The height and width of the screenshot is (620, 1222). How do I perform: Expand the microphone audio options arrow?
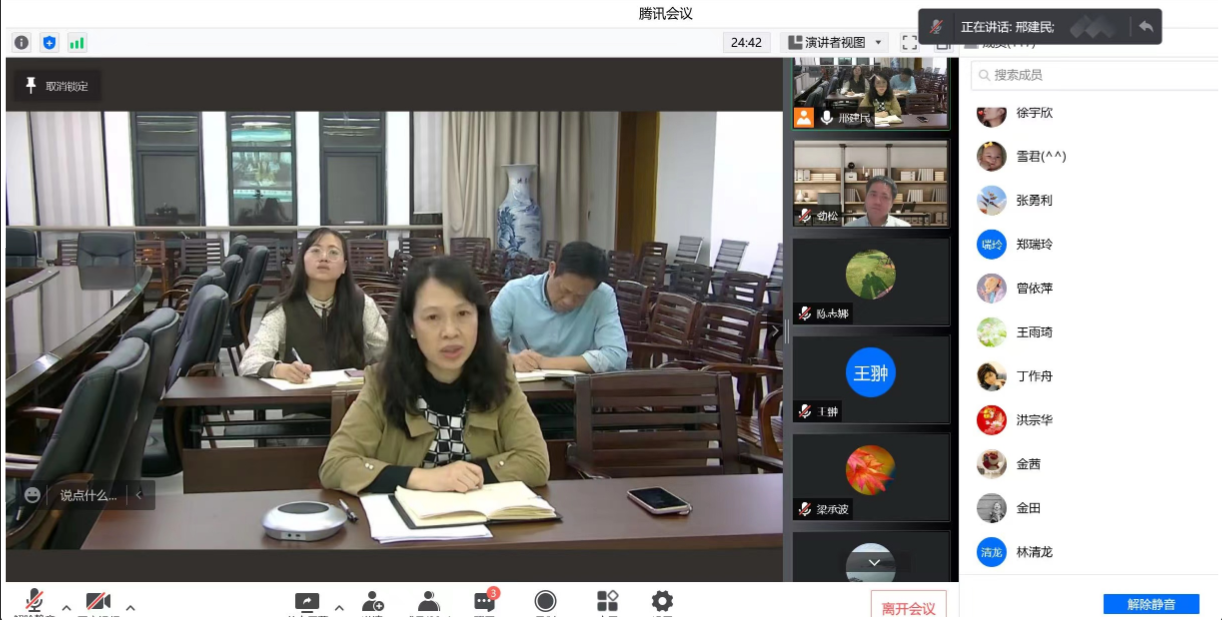[x=67, y=607]
